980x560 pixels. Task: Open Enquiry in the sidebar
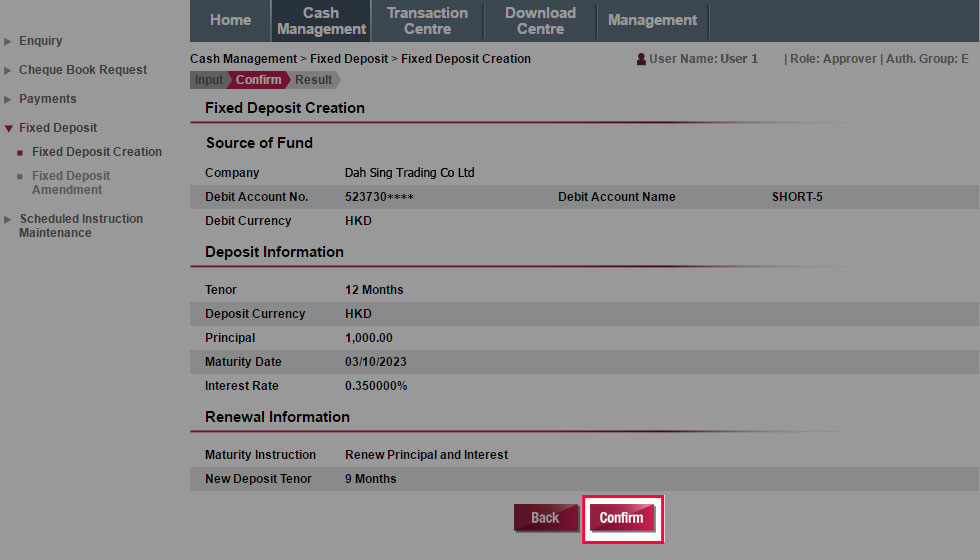point(41,41)
